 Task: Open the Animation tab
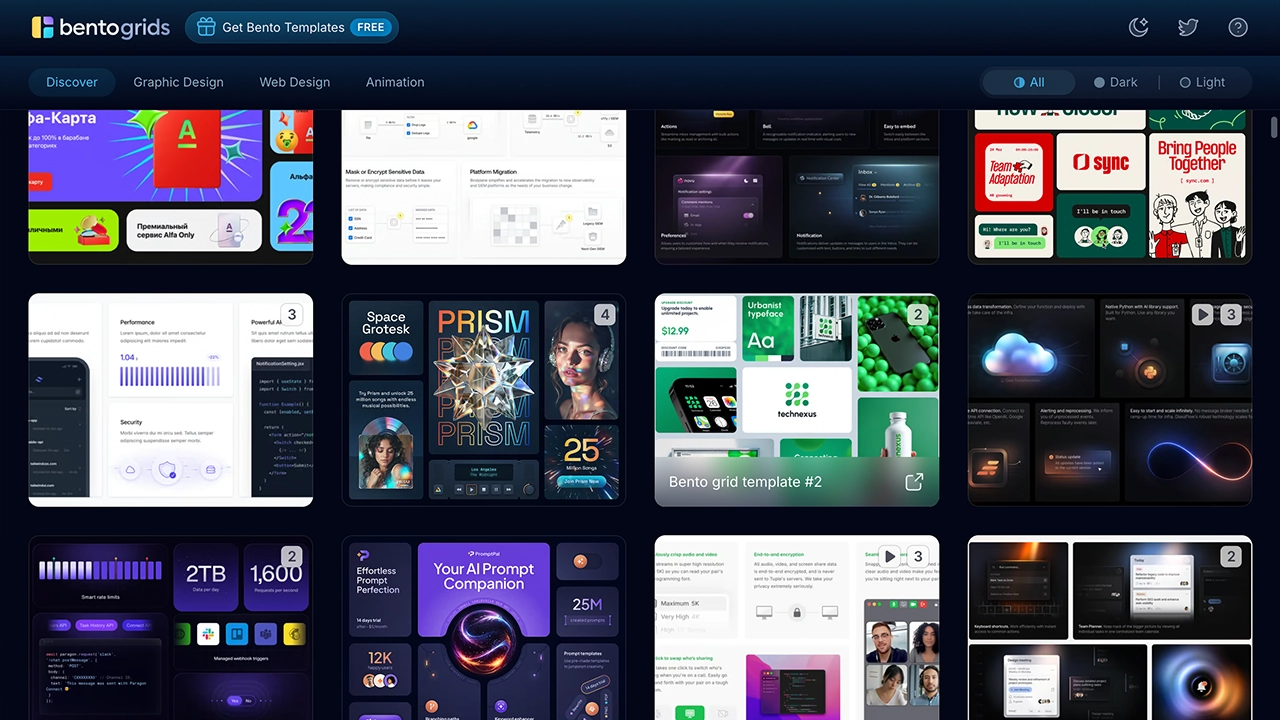click(x=395, y=82)
